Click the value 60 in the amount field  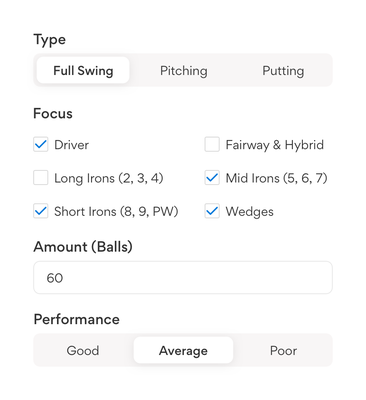55,278
